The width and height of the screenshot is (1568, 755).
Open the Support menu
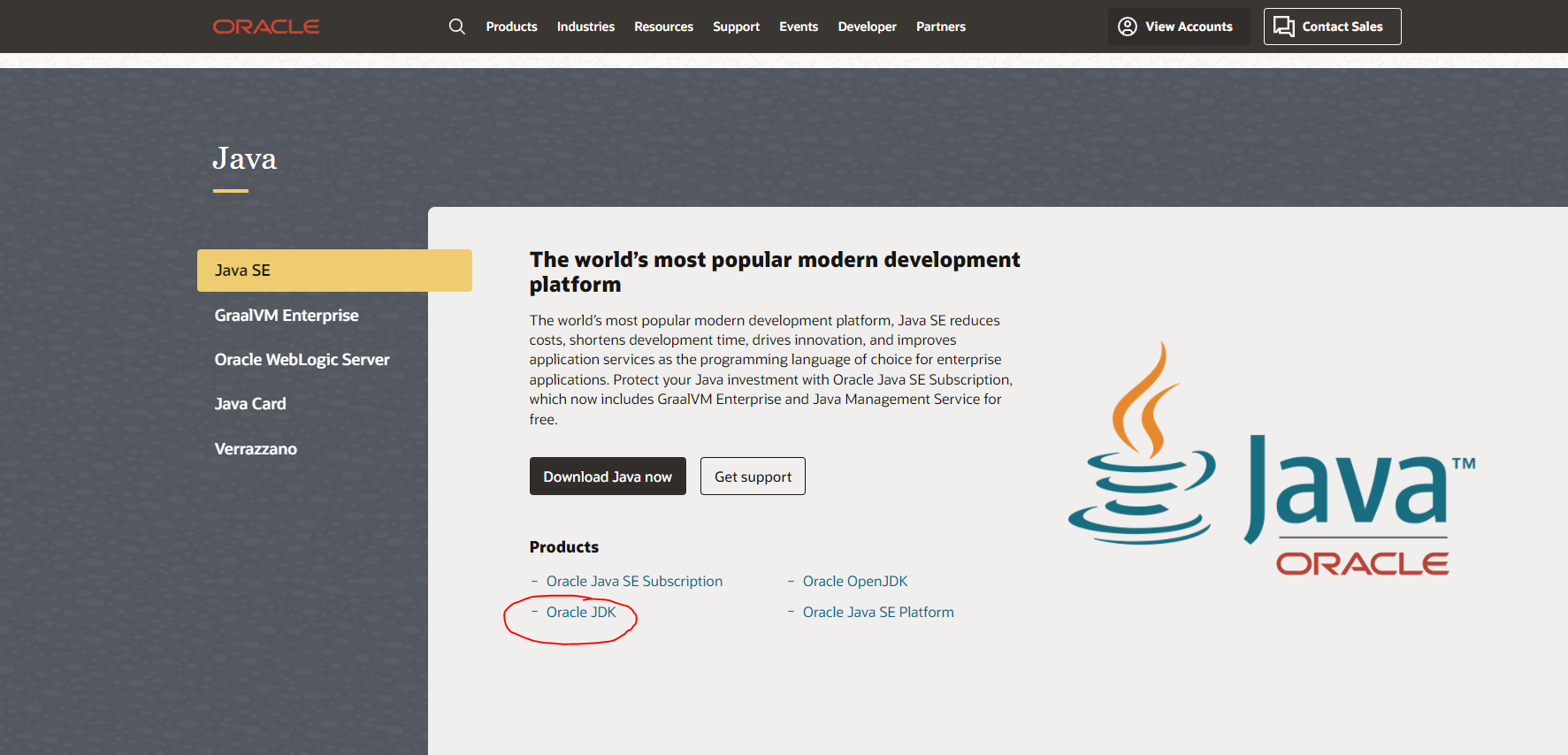[736, 27]
